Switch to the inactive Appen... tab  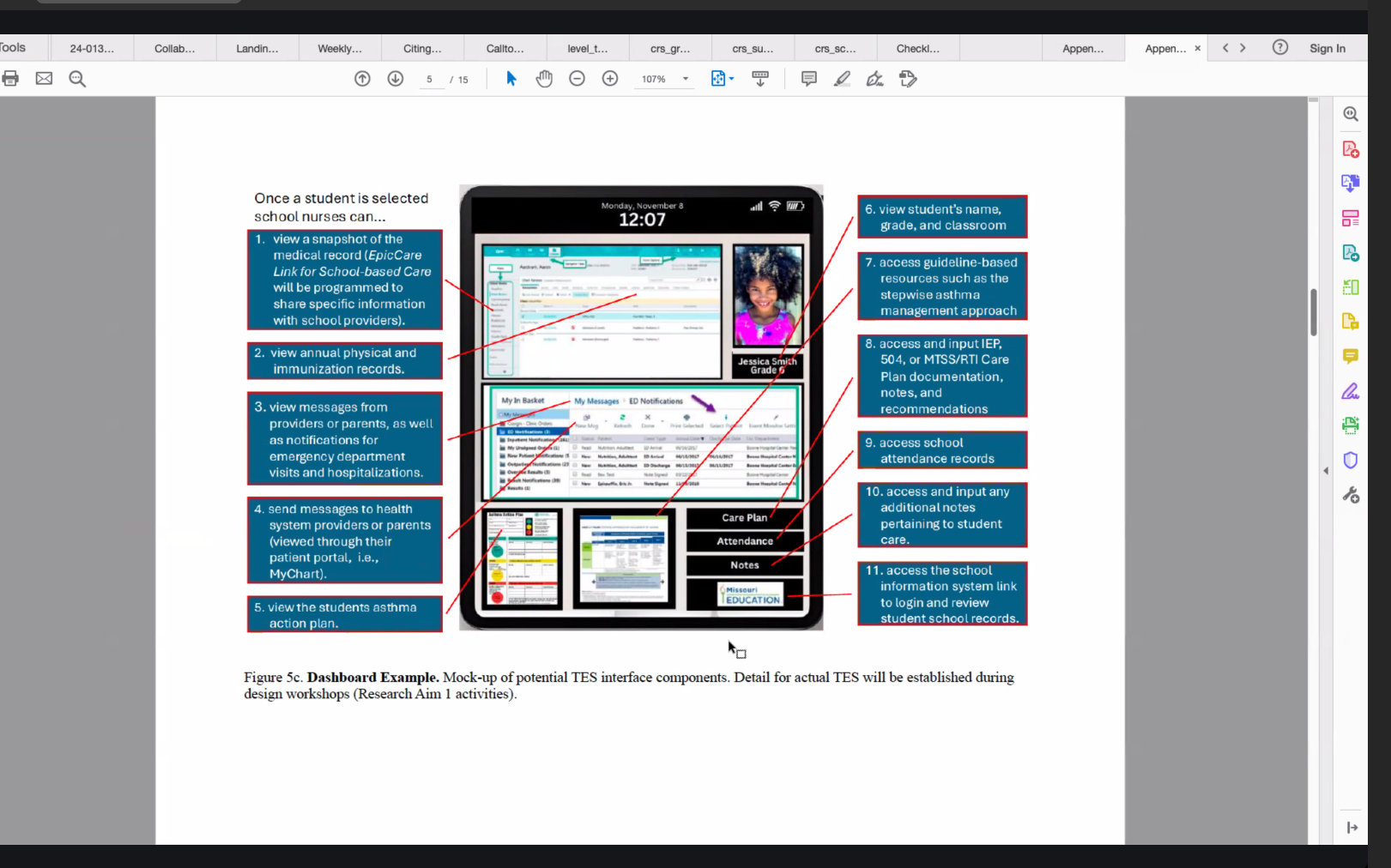[1083, 48]
